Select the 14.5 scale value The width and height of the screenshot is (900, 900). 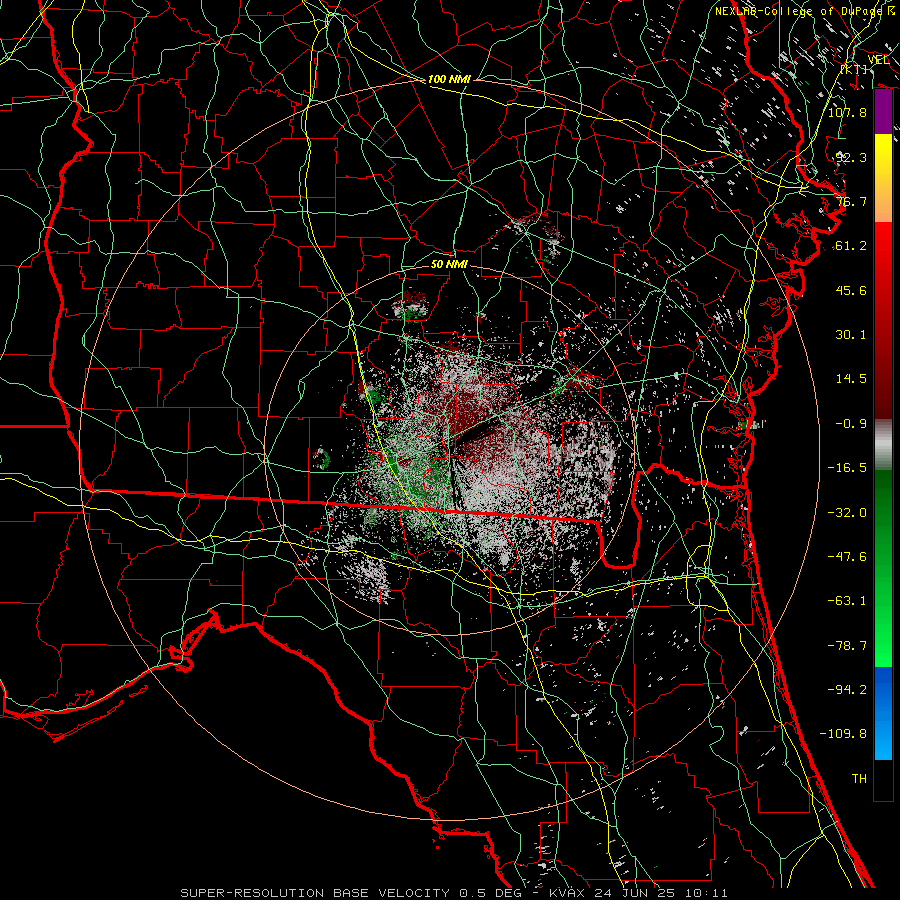851,379
